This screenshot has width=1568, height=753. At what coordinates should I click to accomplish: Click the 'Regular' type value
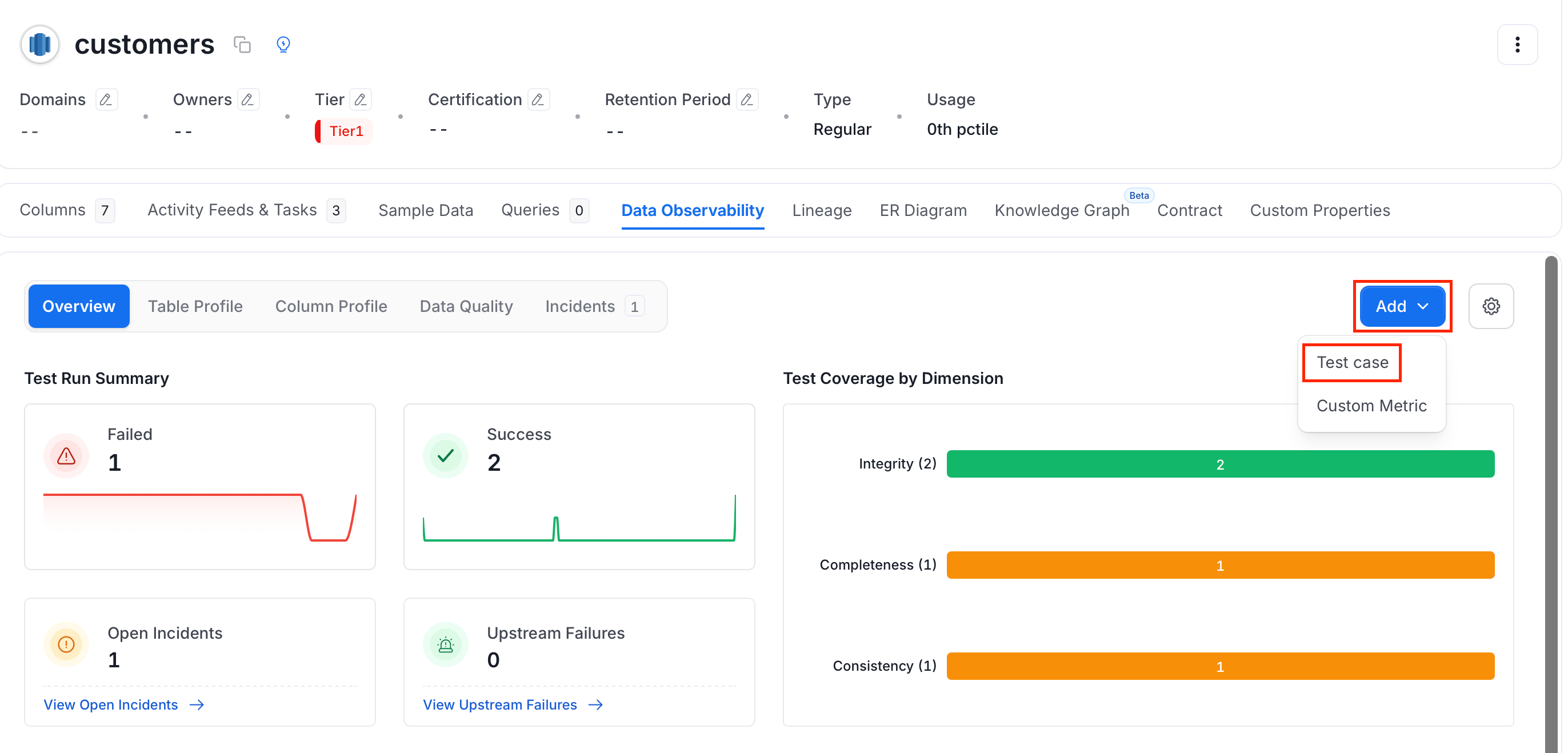pos(842,130)
